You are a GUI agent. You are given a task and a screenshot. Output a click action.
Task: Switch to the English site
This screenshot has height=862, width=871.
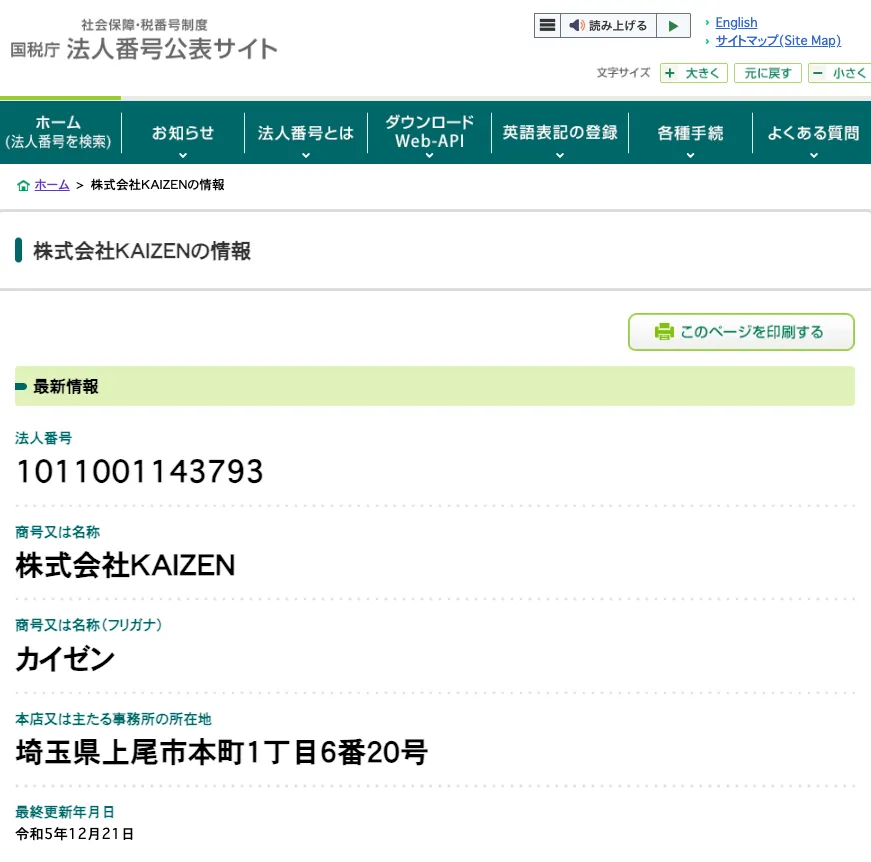(736, 23)
